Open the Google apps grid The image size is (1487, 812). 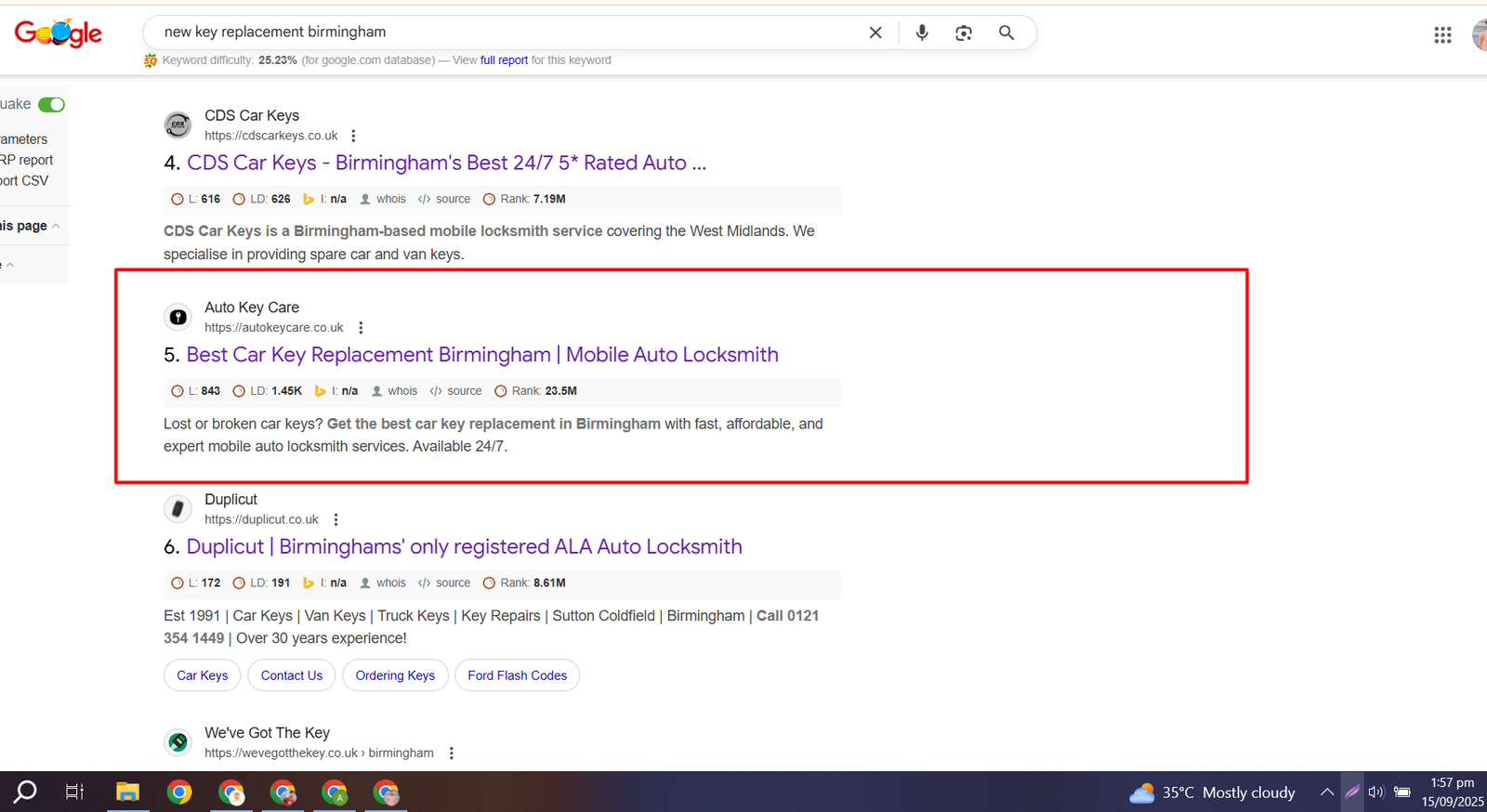point(1441,35)
